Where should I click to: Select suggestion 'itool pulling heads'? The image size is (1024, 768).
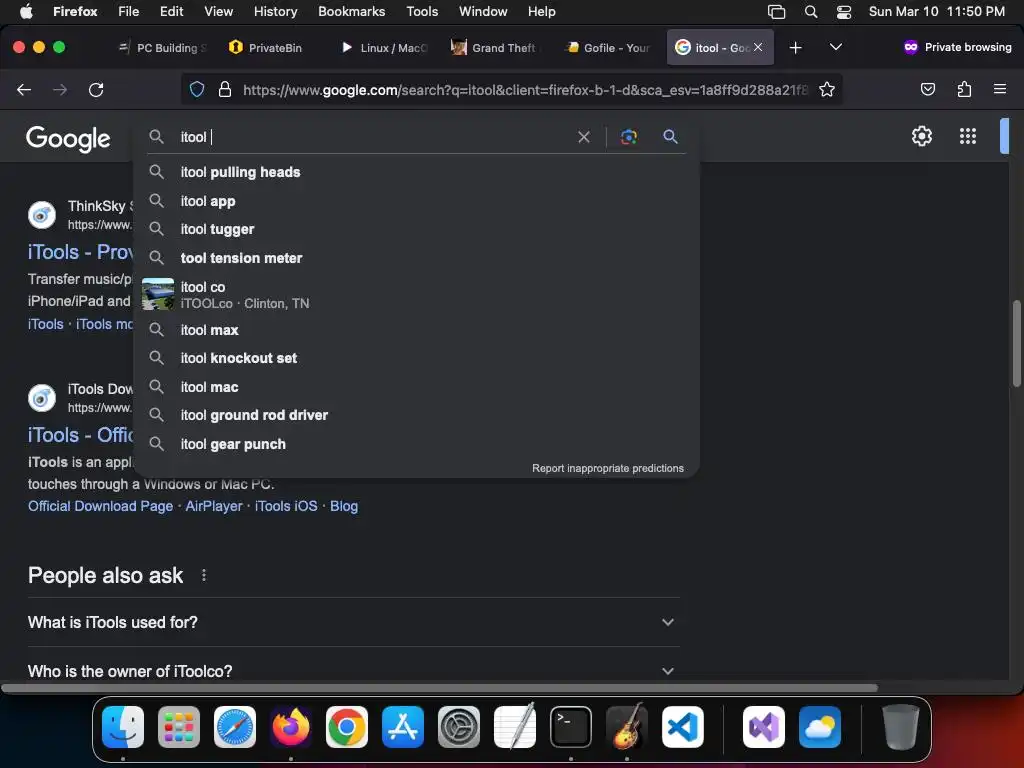click(416, 172)
